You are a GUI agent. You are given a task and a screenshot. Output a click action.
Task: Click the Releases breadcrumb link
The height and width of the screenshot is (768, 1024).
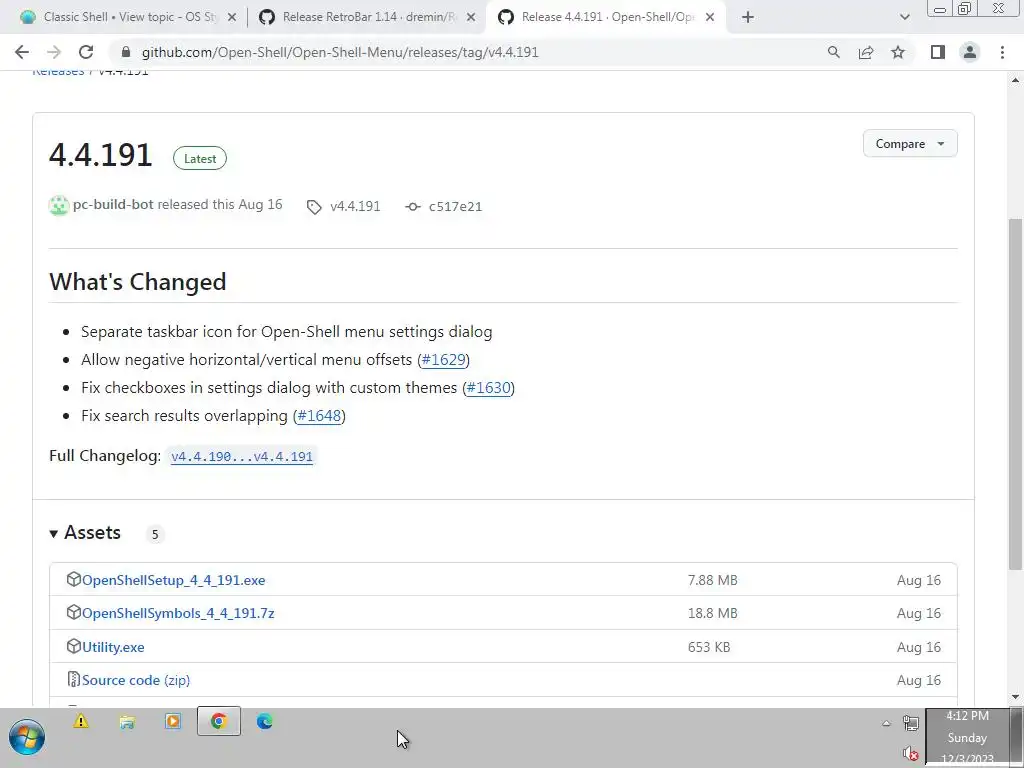pos(58,72)
